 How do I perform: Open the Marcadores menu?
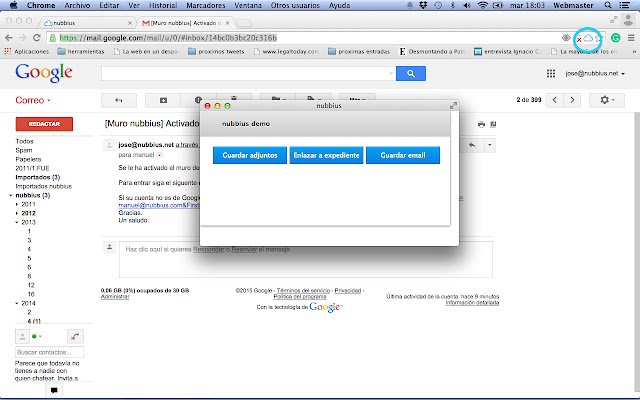tap(206, 5)
